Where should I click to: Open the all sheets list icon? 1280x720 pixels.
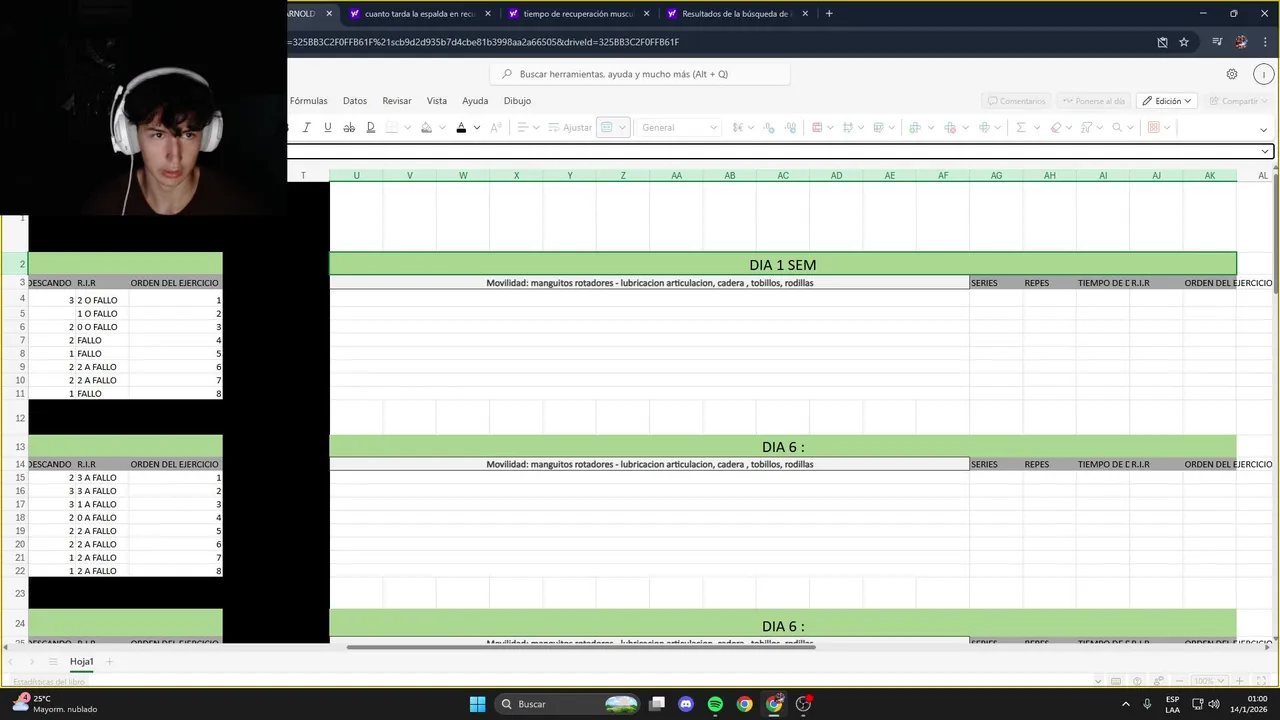pyautogui.click(x=53, y=662)
